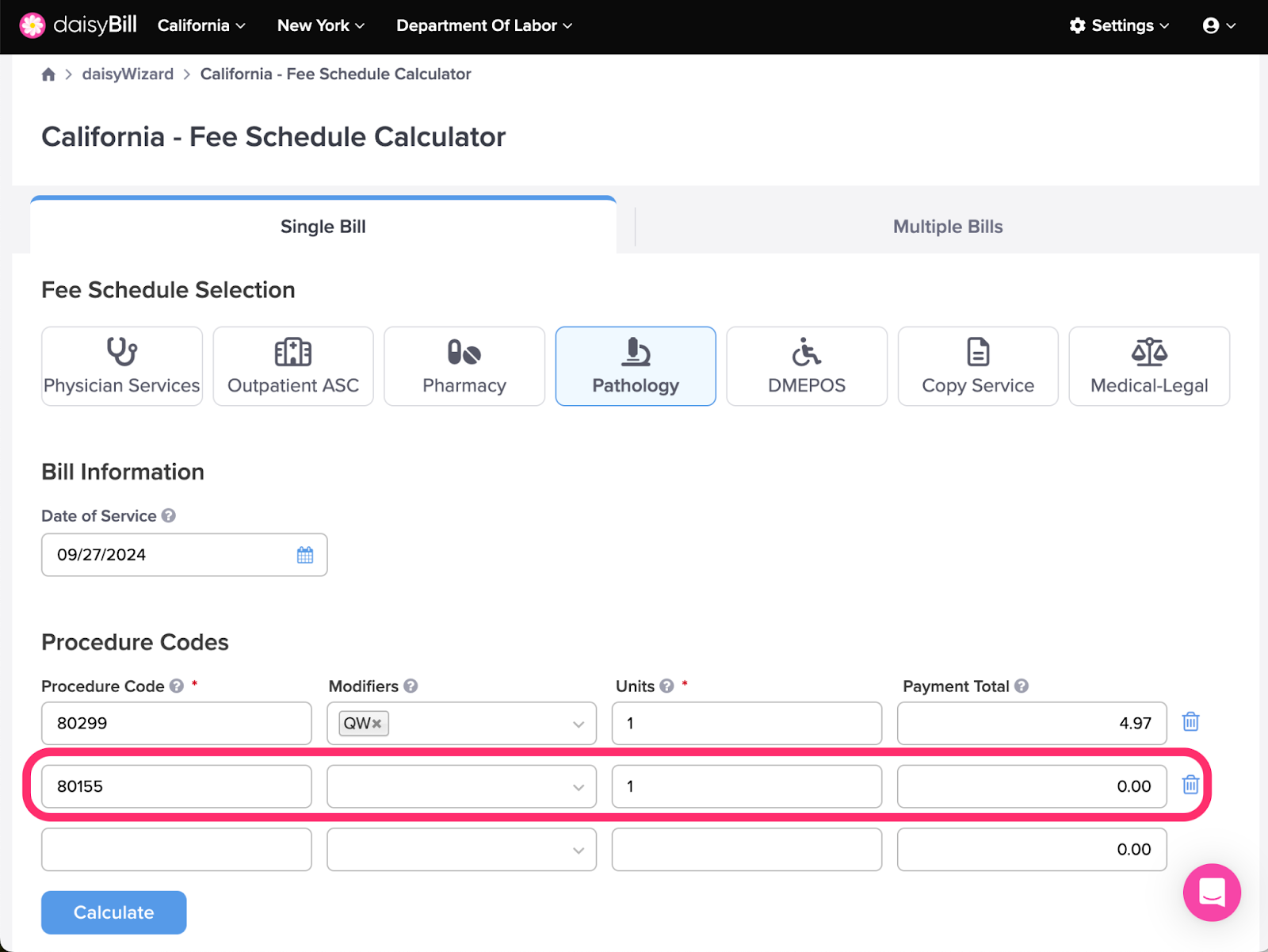Select Pathology fee schedule
Viewport: 1268px width, 952px height.
[x=636, y=366]
